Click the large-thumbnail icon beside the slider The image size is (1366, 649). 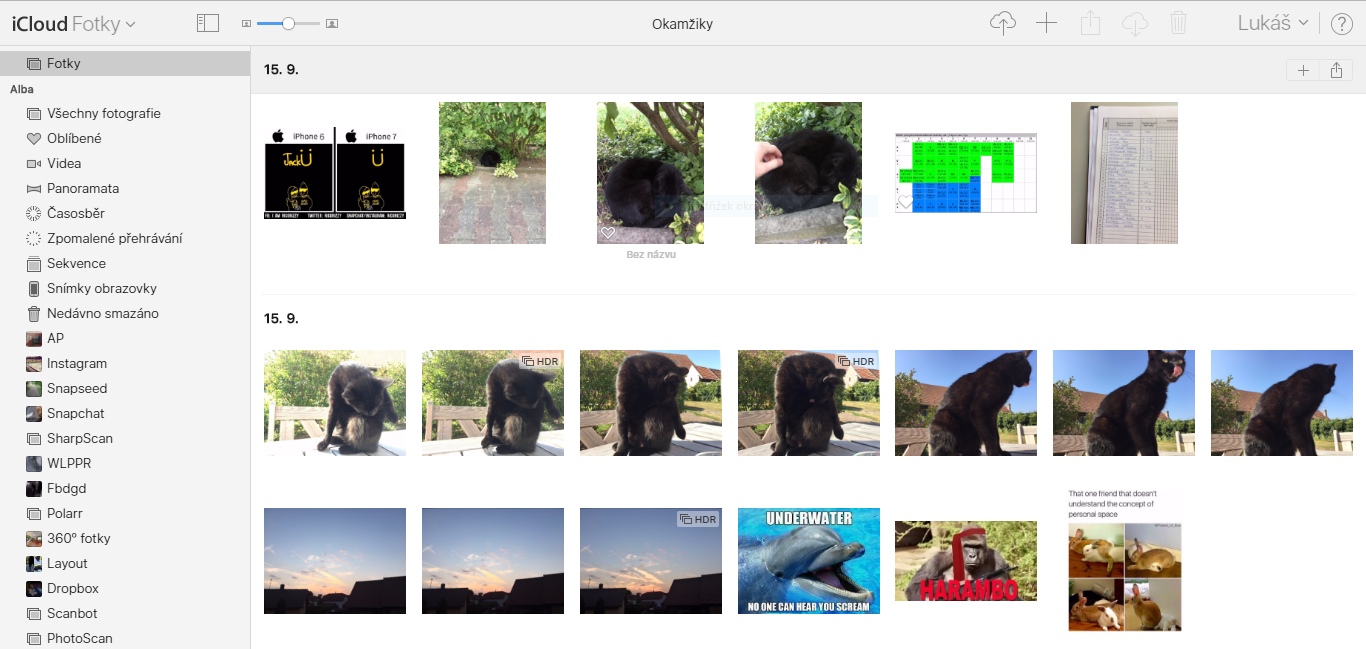click(x=332, y=23)
